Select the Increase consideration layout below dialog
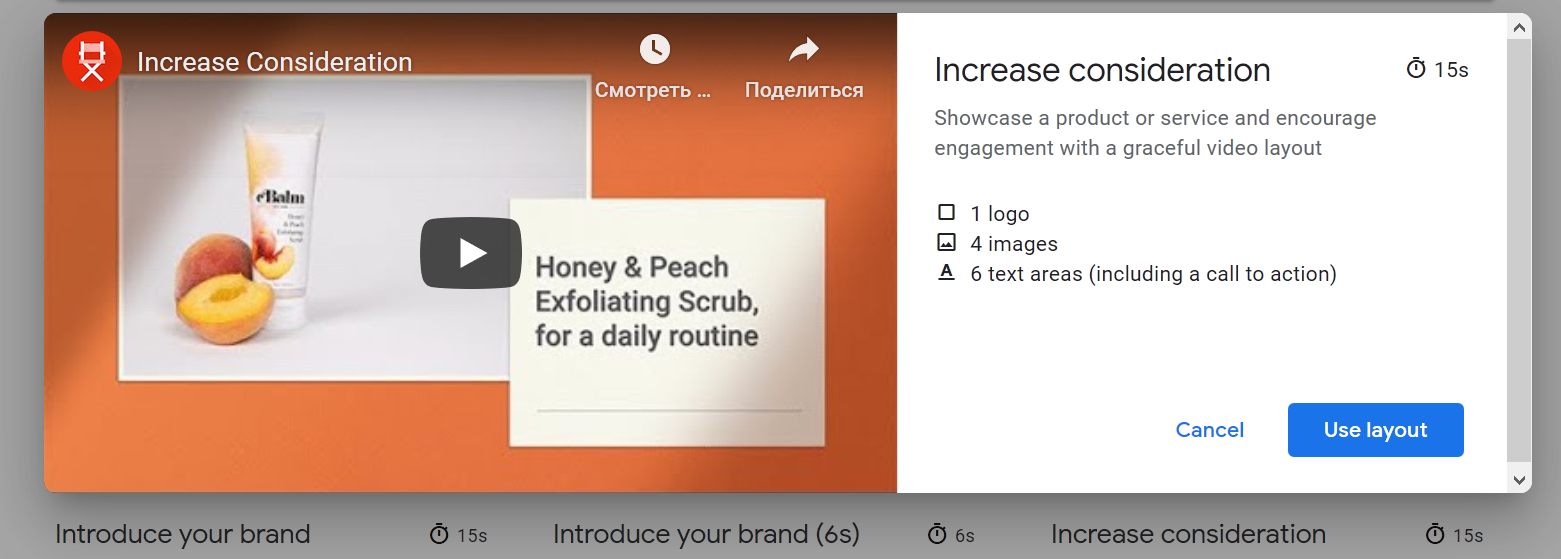 coord(1188,534)
